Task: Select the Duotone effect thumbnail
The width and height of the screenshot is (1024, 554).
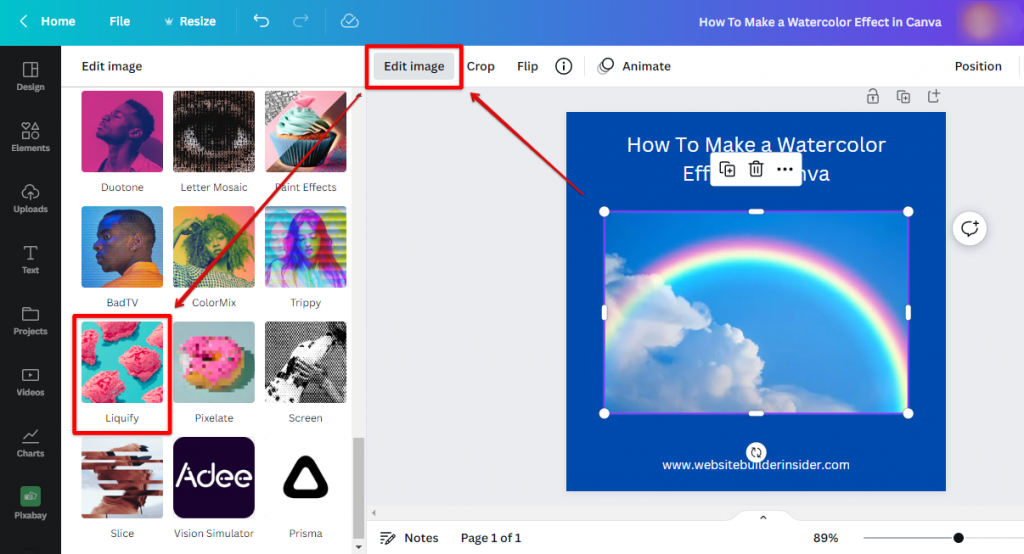Action: tap(122, 131)
